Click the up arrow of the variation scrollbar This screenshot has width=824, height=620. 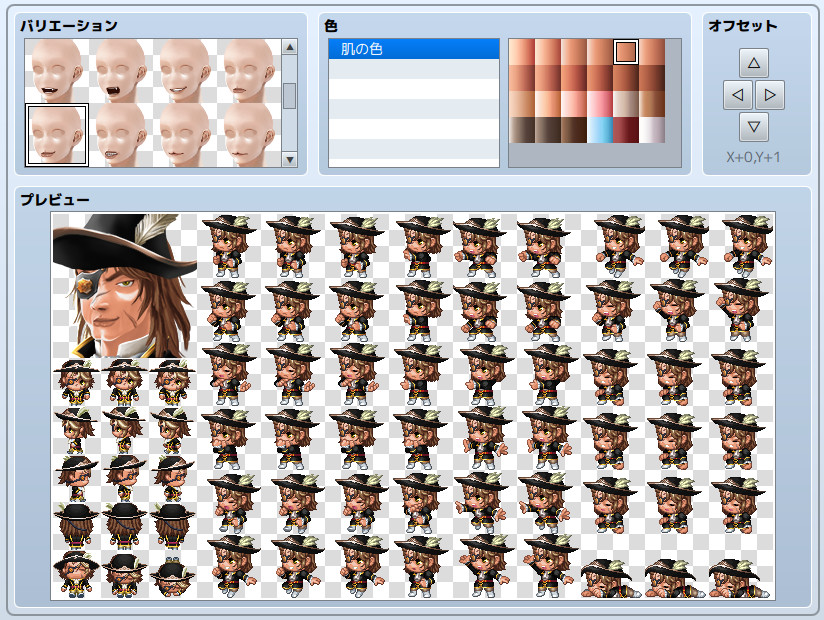tap(290, 48)
